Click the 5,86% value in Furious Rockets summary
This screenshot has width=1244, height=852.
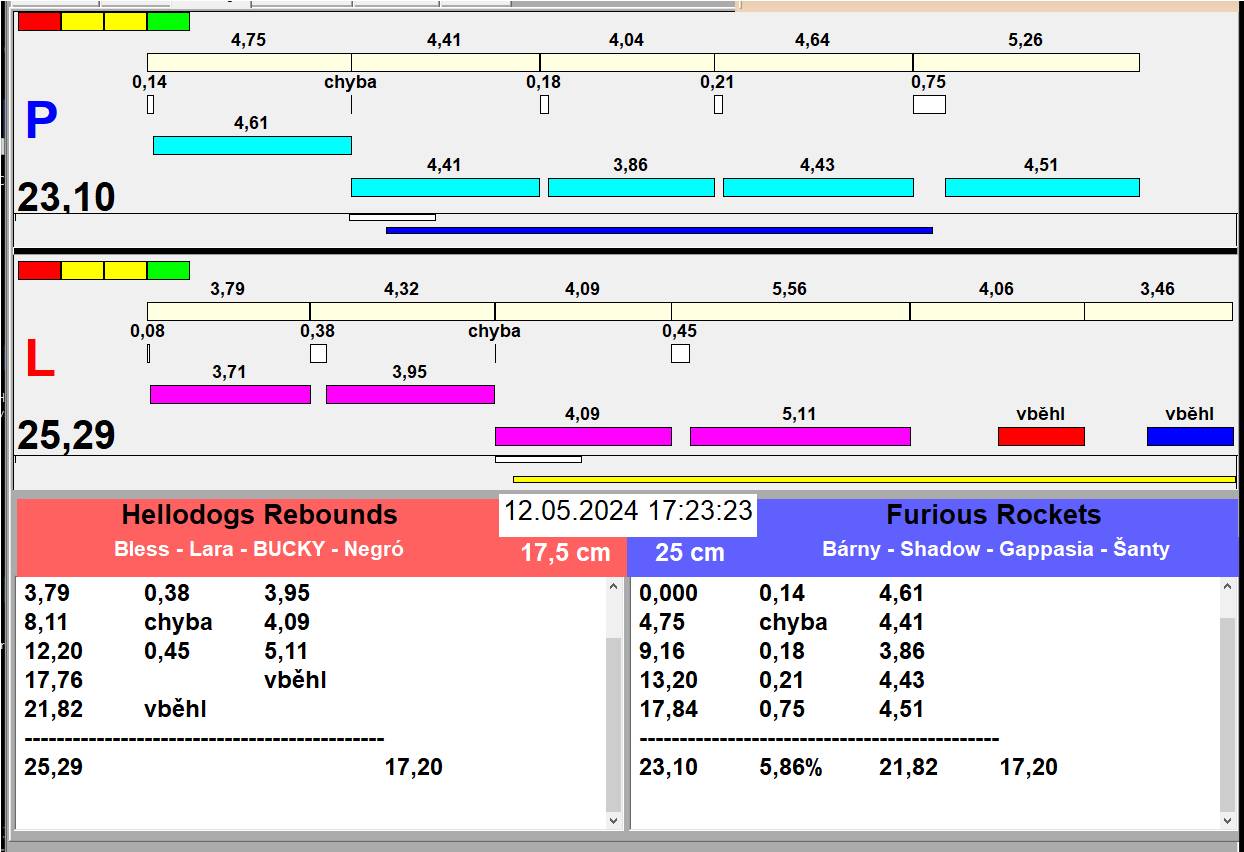pos(790,768)
